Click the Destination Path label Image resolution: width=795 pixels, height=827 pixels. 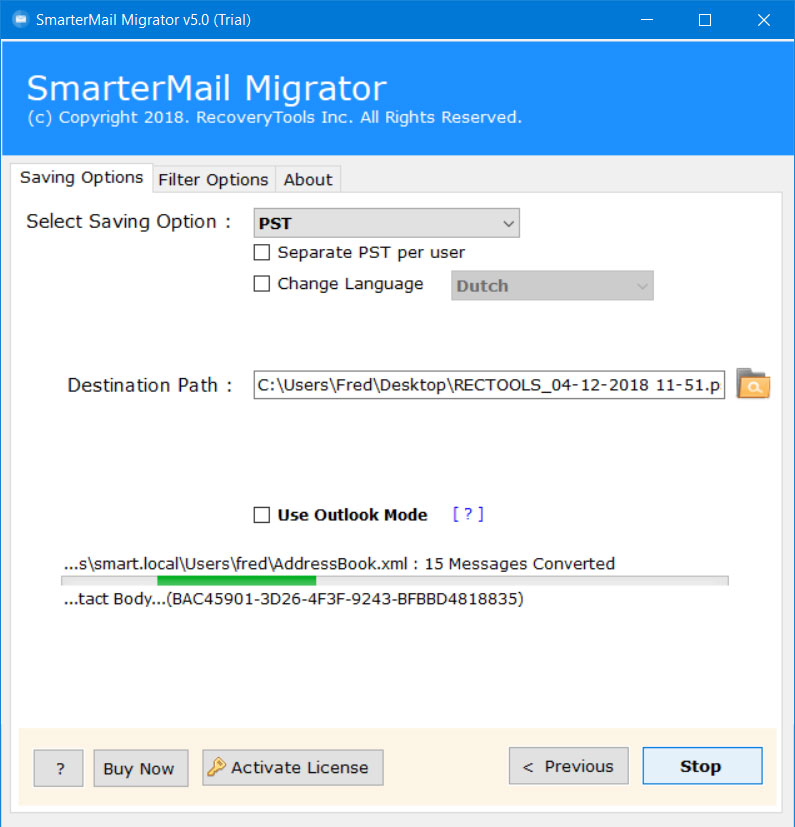(150, 386)
